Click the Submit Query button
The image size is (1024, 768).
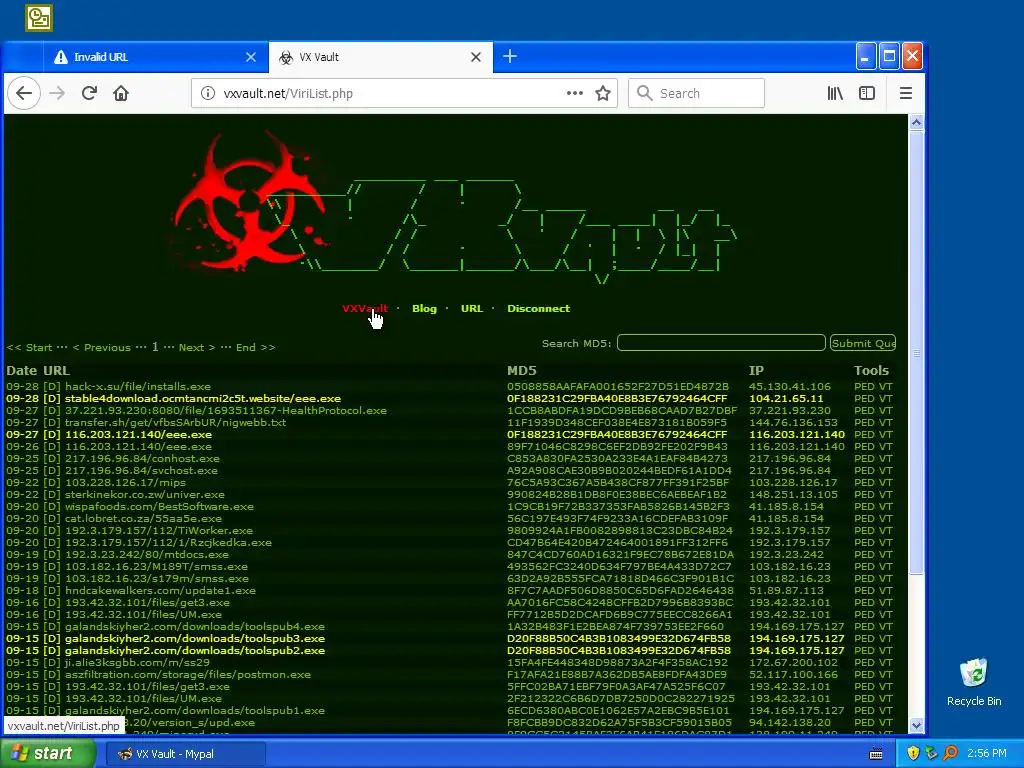pos(863,343)
